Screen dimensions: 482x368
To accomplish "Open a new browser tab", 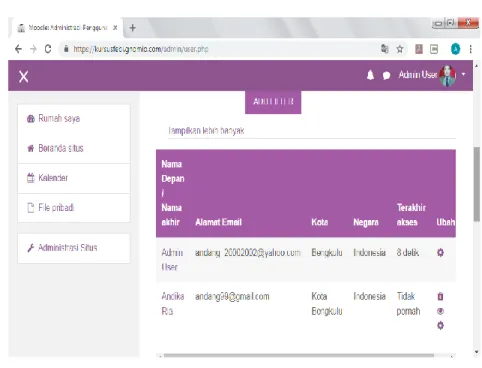I will pos(133,28).
